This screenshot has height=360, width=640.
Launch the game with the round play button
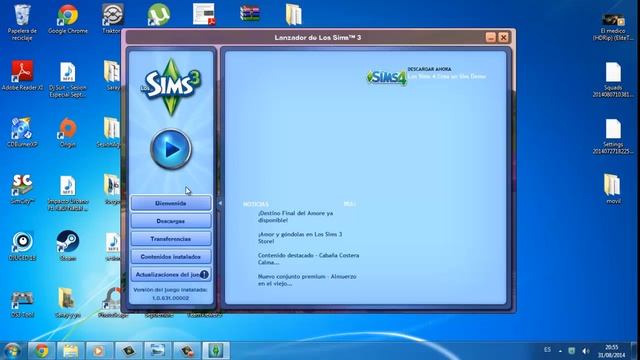pyautogui.click(x=171, y=149)
